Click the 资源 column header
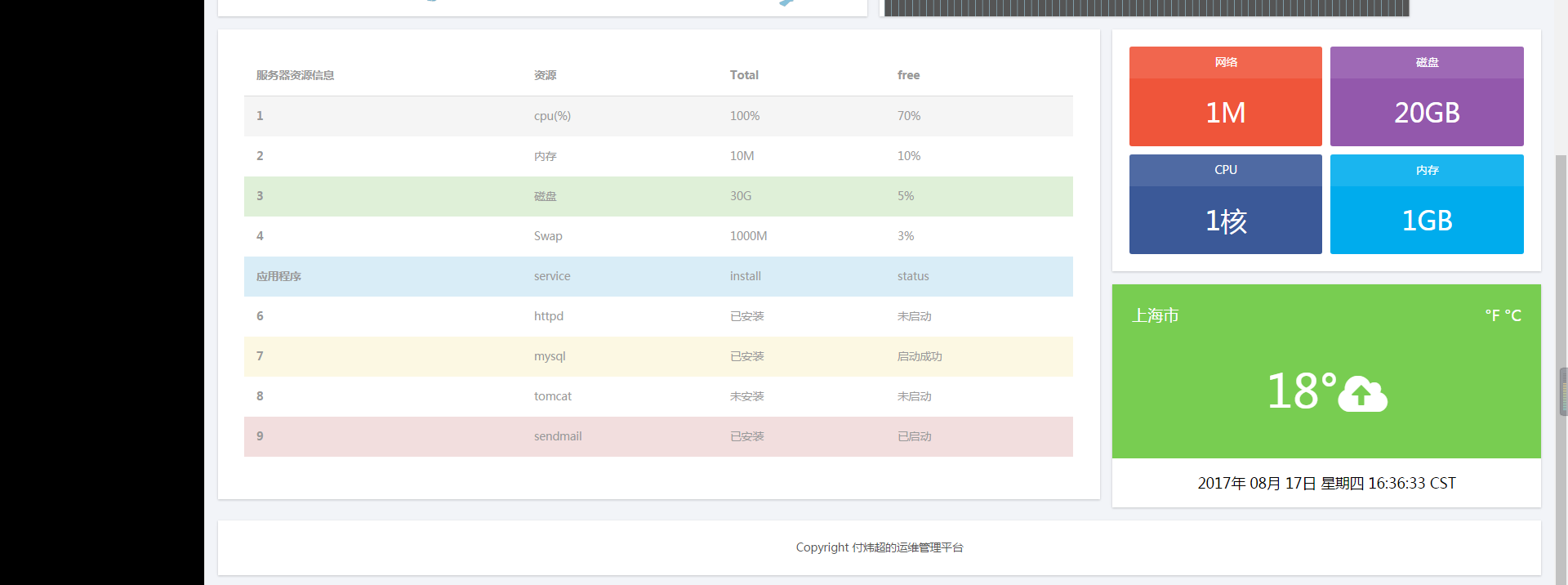Screen dimensions: 1568x585 click(x=545, y=75)
